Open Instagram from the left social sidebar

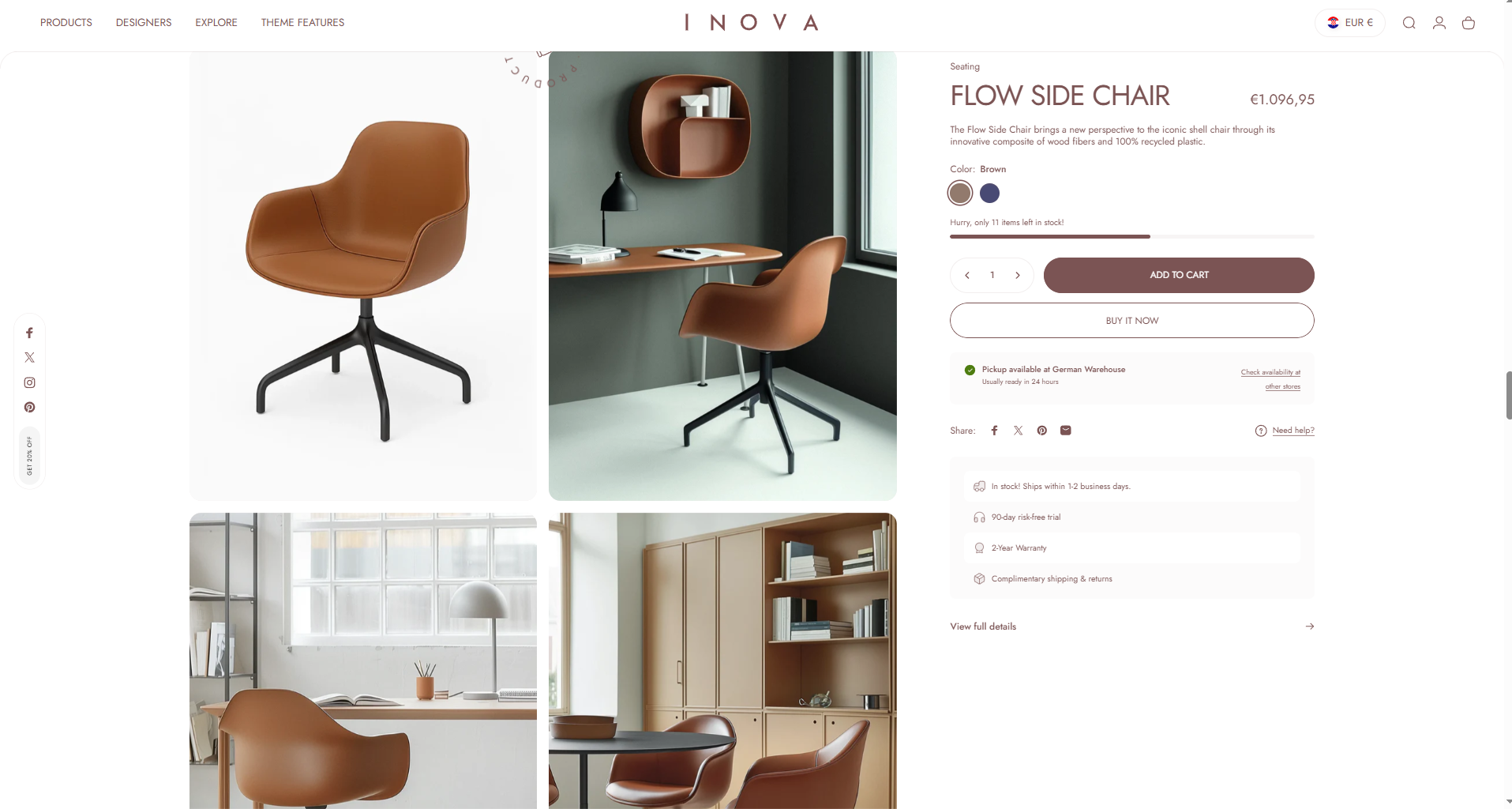[x=29, y=382]
